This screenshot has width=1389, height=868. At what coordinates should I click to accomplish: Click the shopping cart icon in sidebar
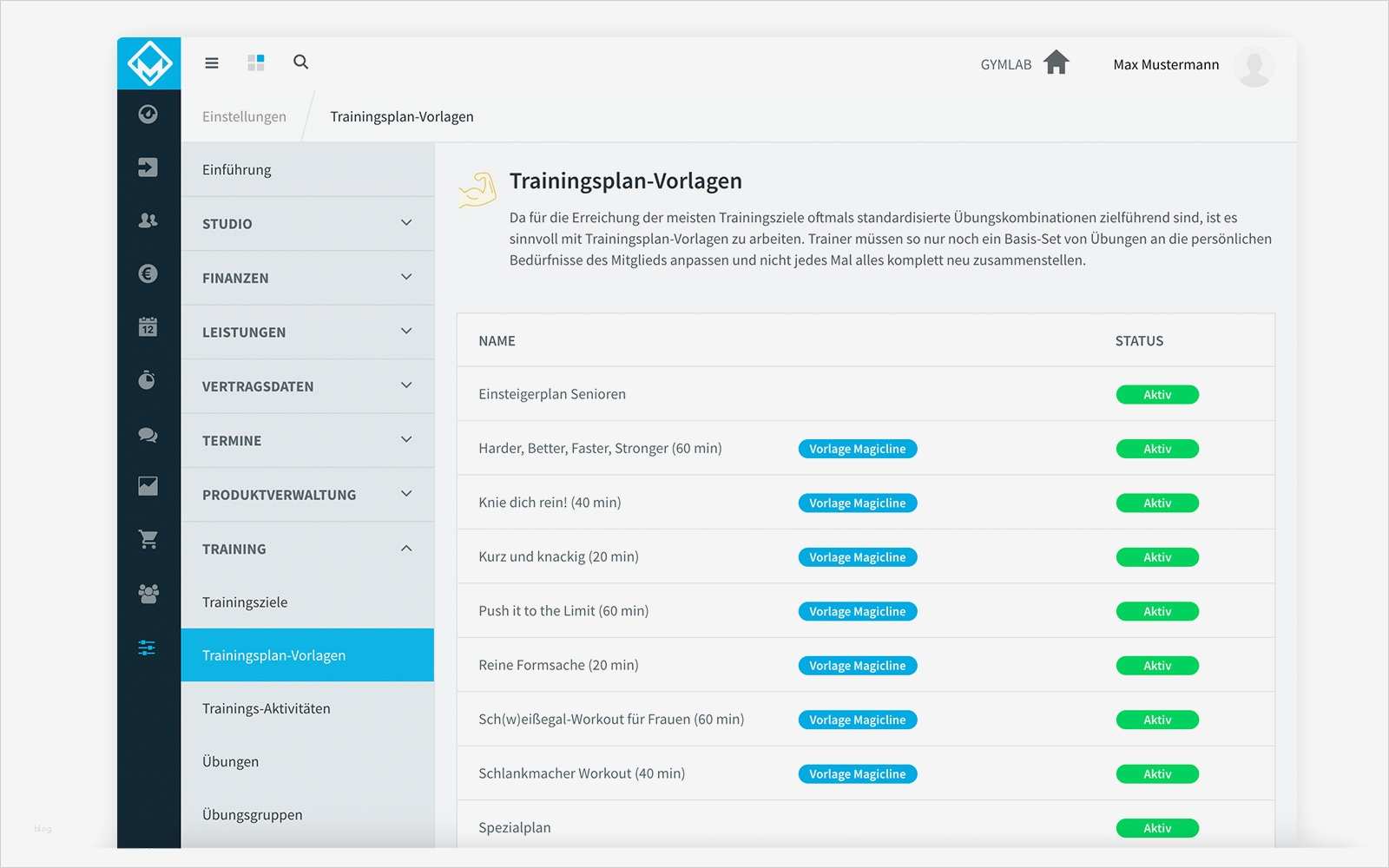click(x=148, y=540)
